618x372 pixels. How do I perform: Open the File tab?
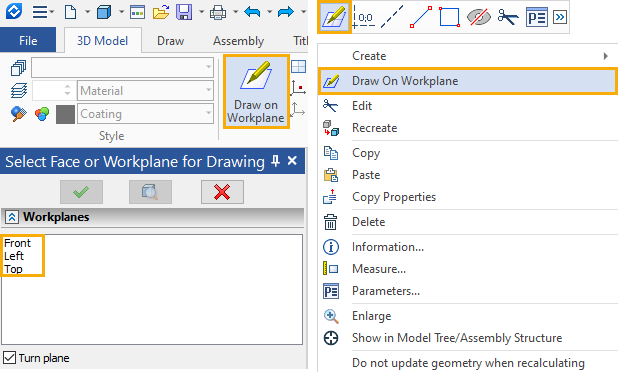(x=28, y=40)
